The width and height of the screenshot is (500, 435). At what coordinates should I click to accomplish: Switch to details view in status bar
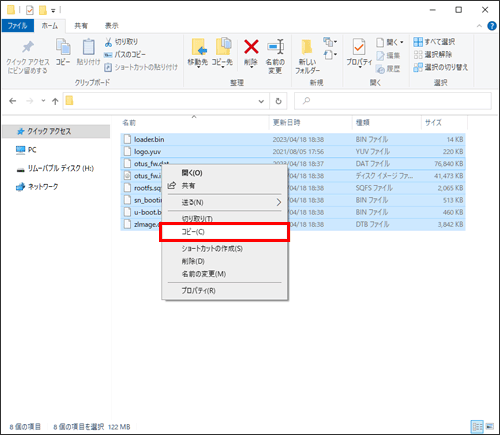[x=477, y=426]
